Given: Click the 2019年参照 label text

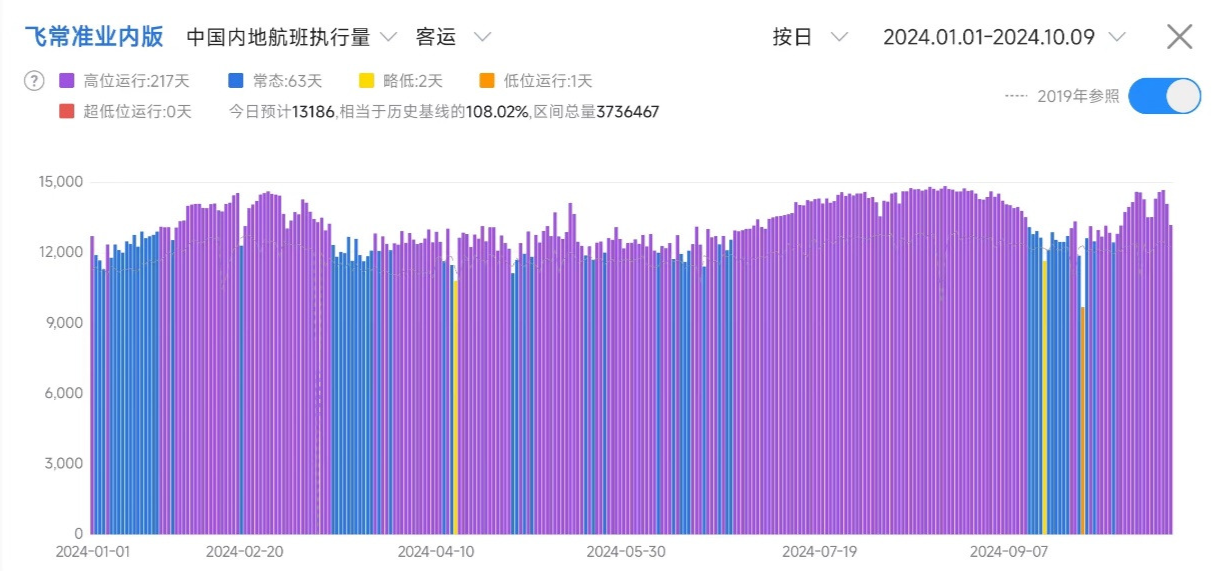Looking at the screenshot, I should pos(1078,96).
